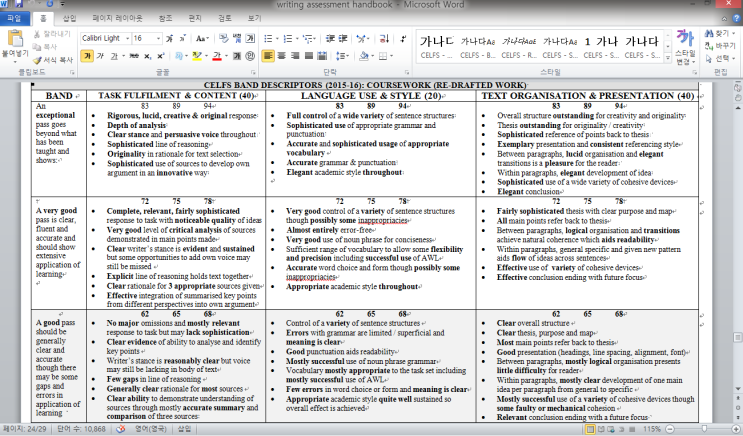Click the Grow Font icon
The image size is (743, 436).
click(x=169, y=38)
